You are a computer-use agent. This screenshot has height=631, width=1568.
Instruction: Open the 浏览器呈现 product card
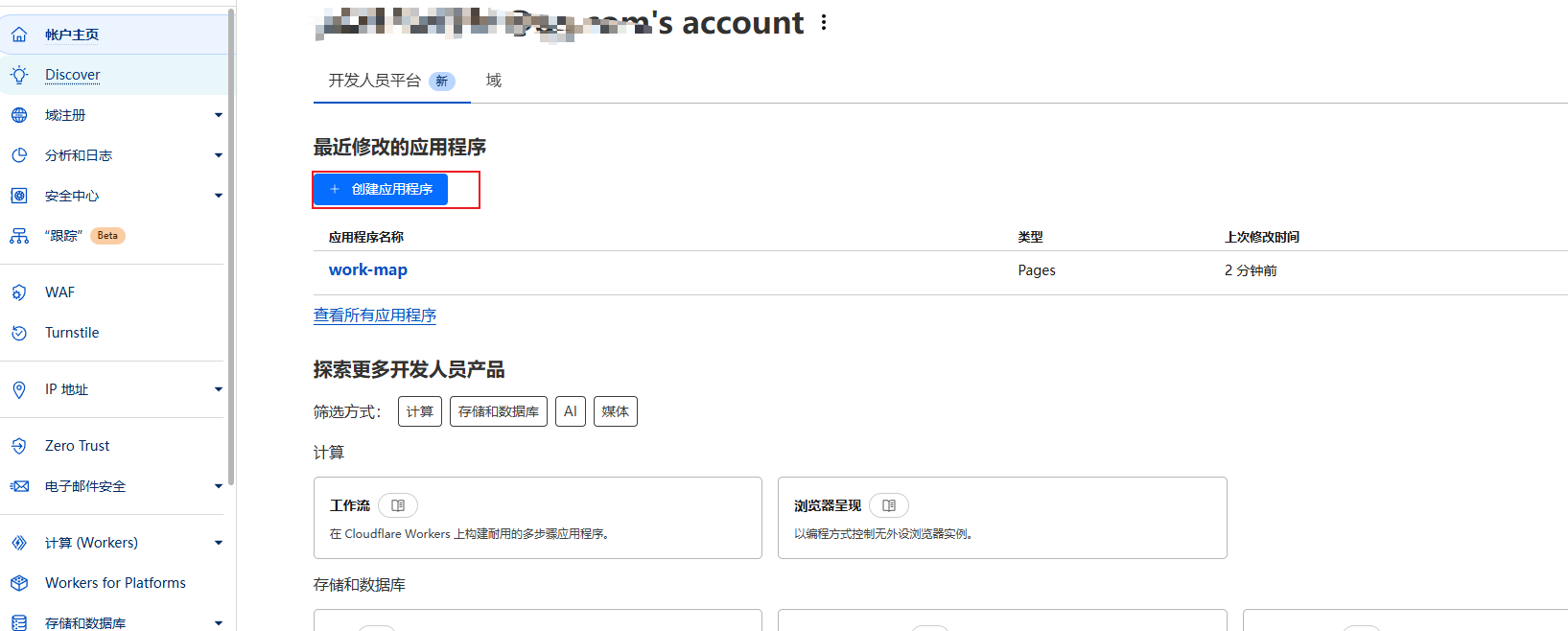tap(1002, 518)
